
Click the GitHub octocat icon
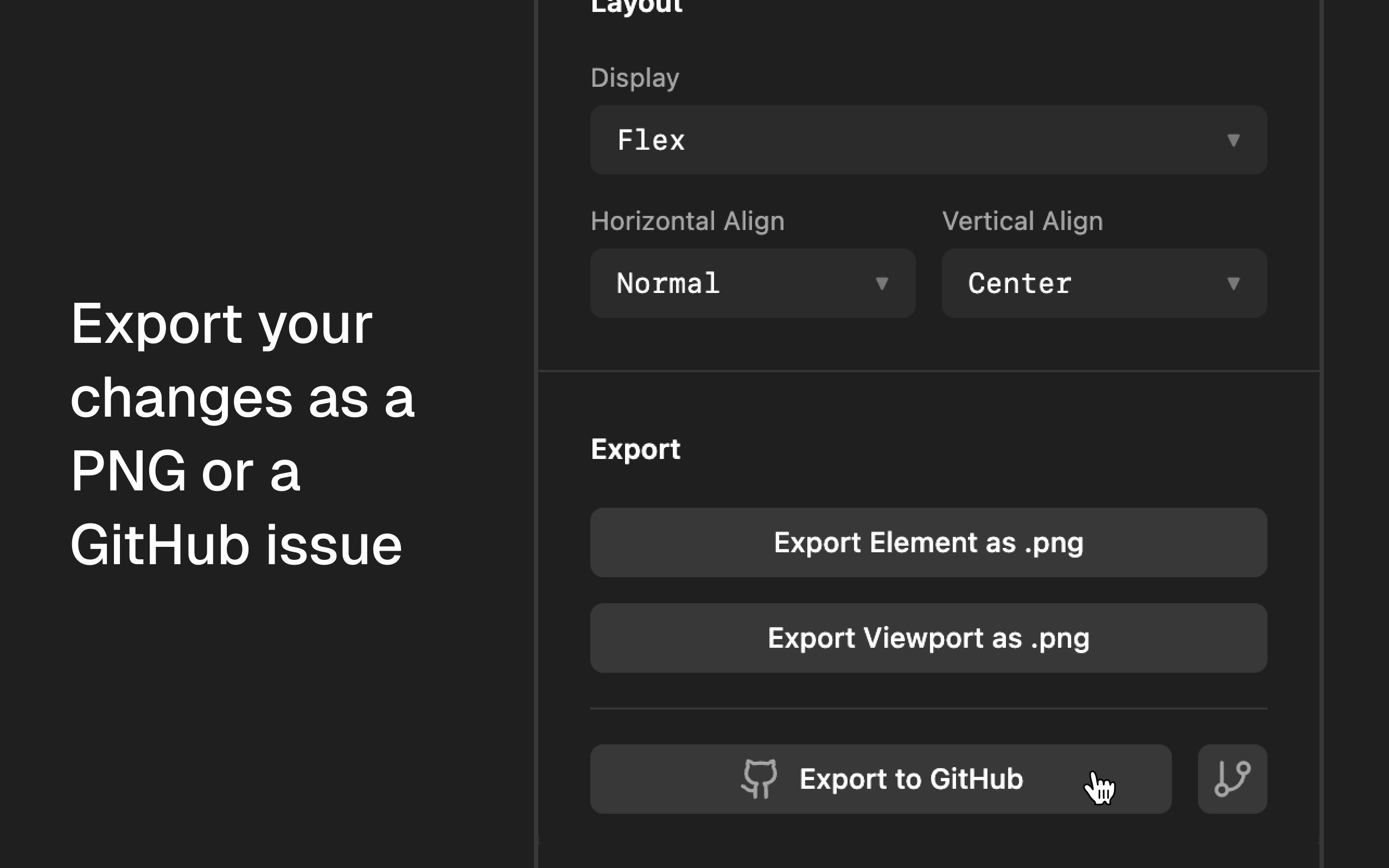(x=760, y=779)
